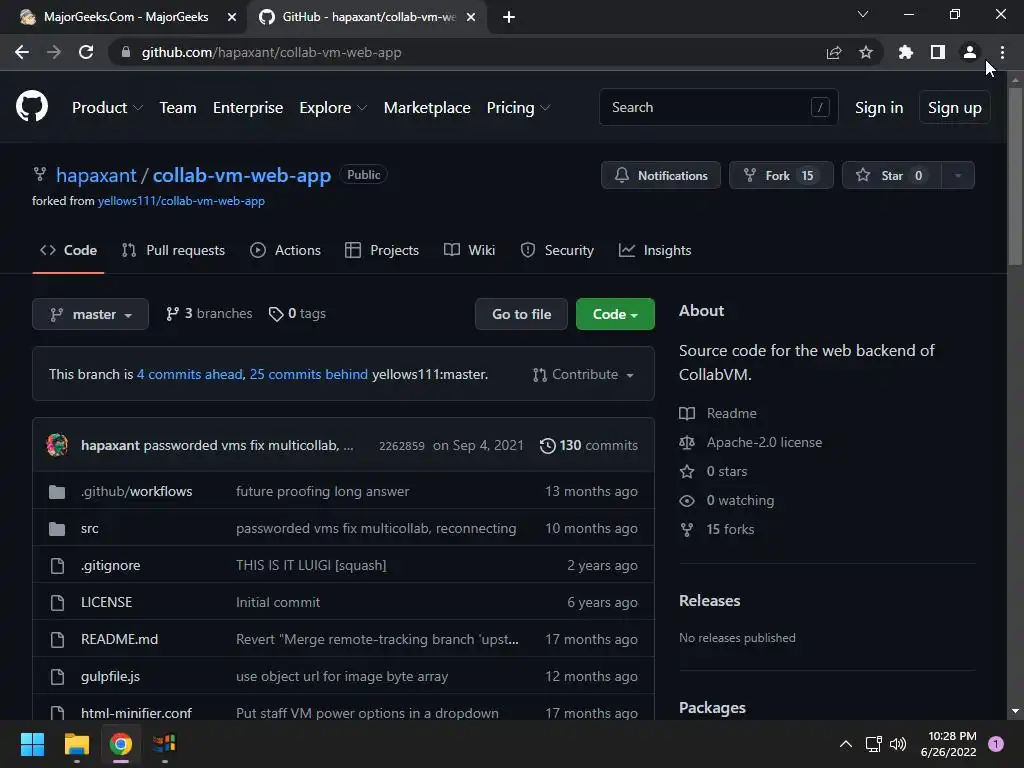The image size is (1024, 768).
Task: Bookmark this page with the star icon
Action: point(866,52)
